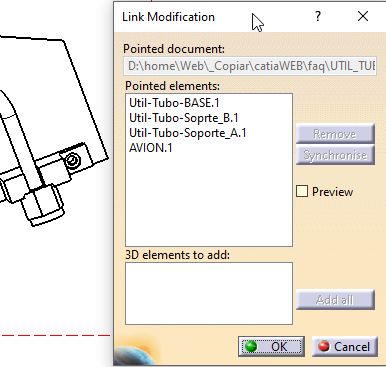
Task: Click the Pointed document path field
Action: coord(250,66)
